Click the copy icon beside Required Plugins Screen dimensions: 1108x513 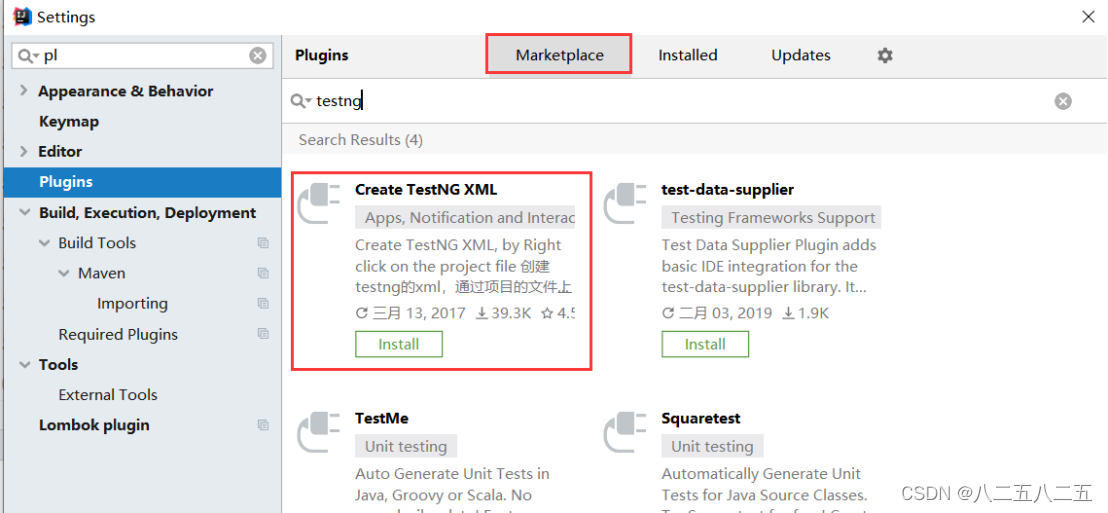(264, 334)
